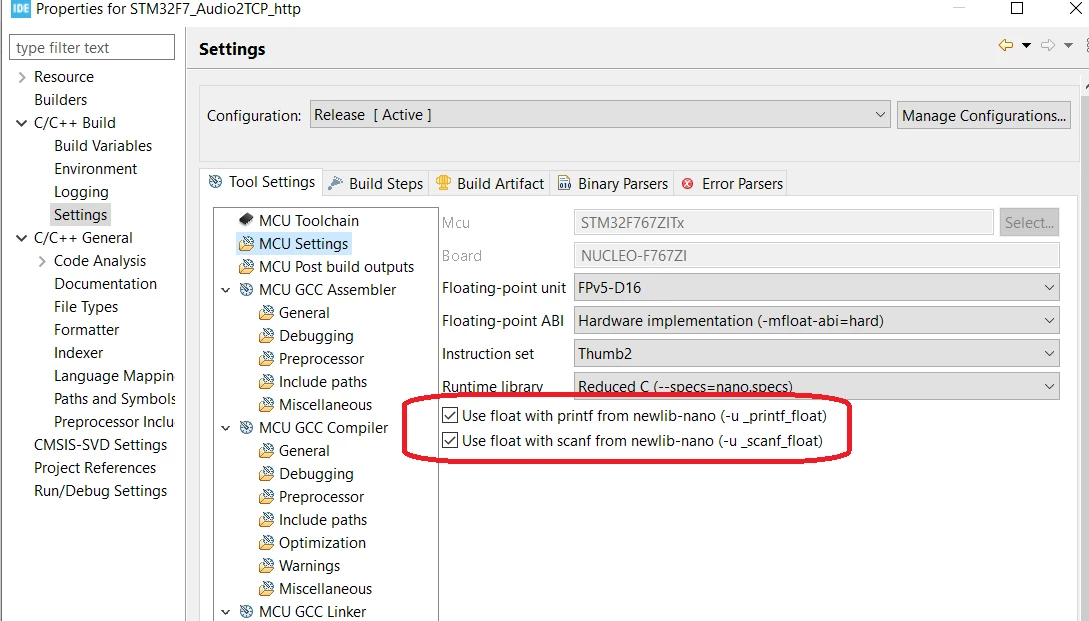Switch to the Build Steps tab
The width and height of the screenshot is (1089, 621).
pos(376,183)
